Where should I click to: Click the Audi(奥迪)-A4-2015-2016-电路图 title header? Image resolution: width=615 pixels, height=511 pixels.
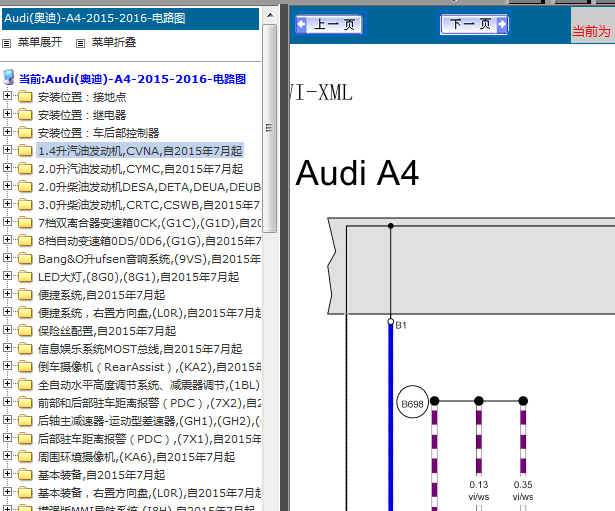130,18
